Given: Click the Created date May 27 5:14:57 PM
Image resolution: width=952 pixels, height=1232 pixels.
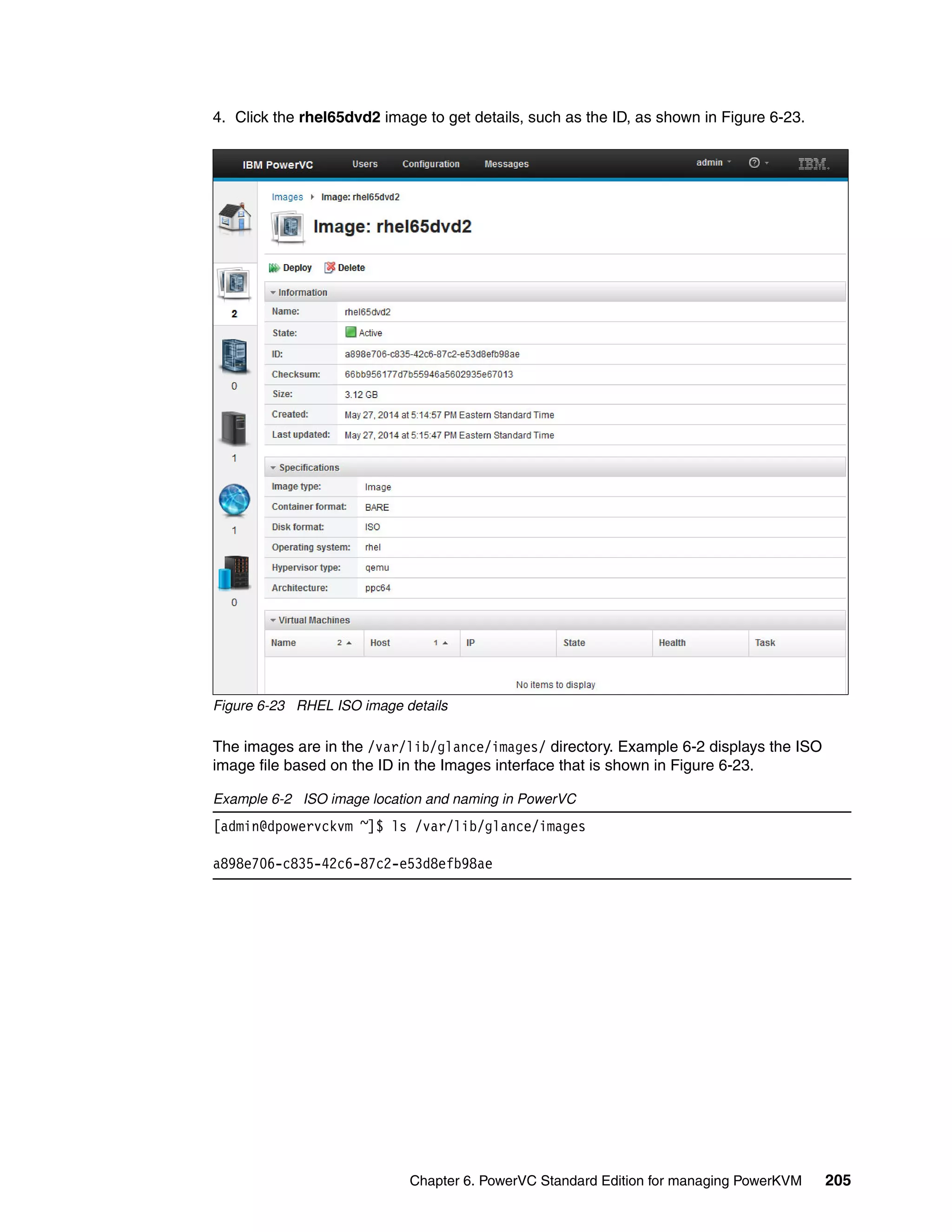Looking at the screenshot, I should point(449,415).
